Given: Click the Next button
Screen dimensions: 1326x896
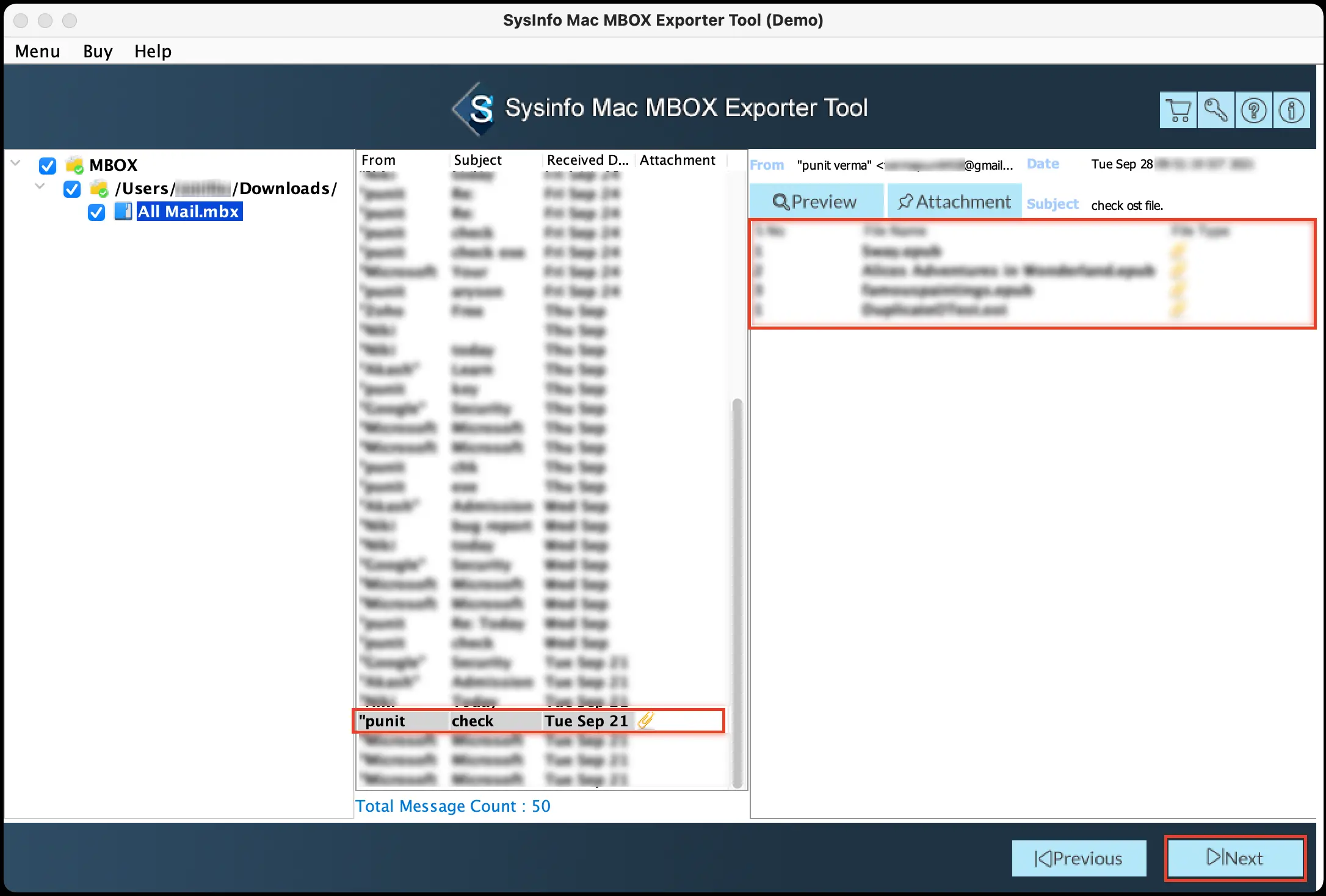Looking at the screenshot, I should 1235,858.
